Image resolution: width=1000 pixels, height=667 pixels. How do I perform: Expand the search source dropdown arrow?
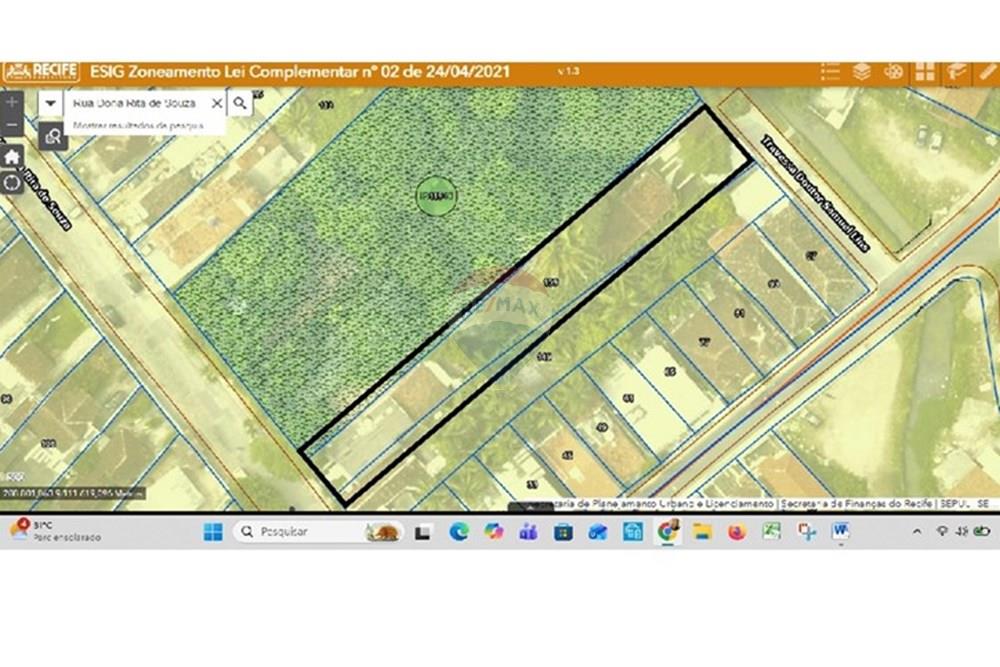(x=51, y=103)
